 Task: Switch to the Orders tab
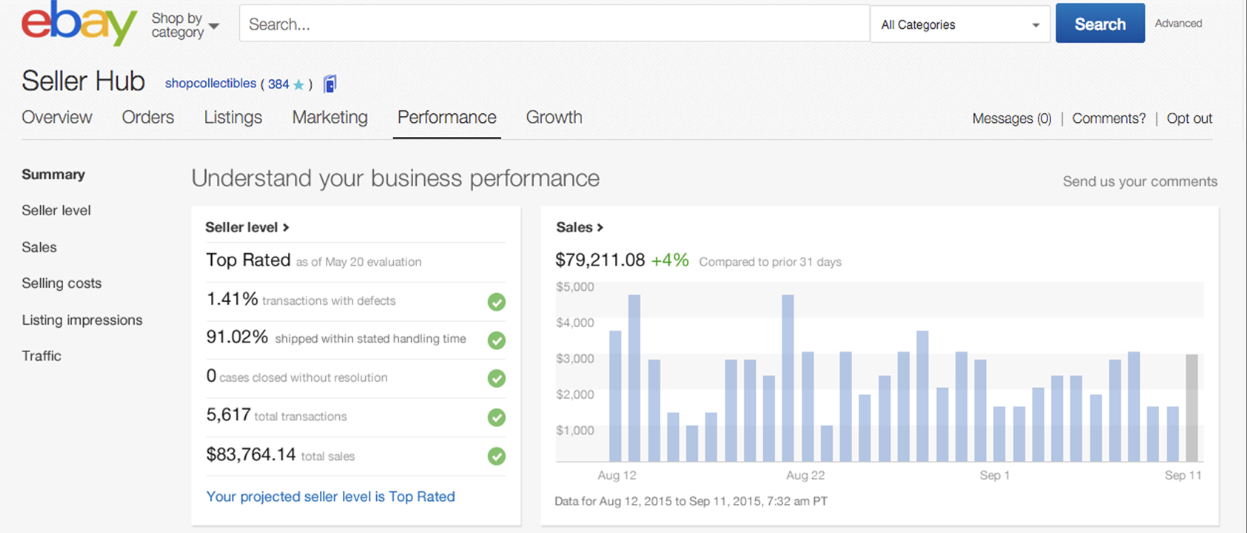pos(148,117)
